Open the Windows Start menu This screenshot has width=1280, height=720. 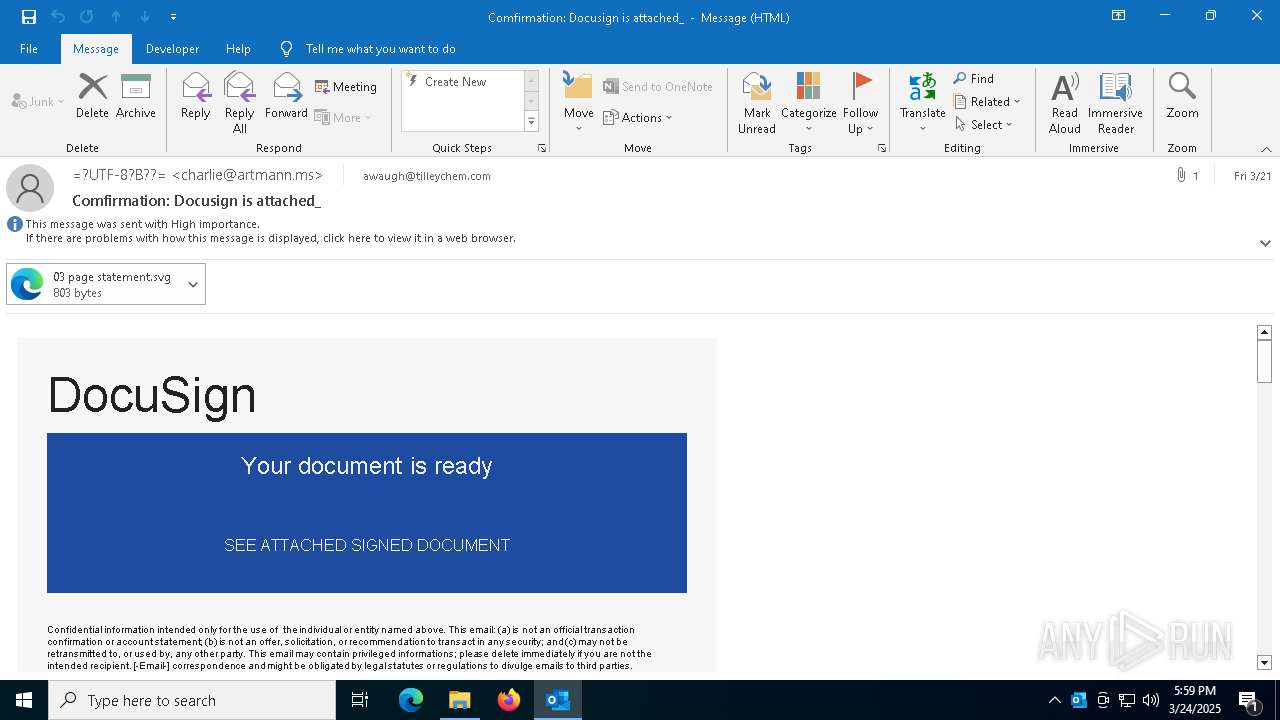coord(24,700)
